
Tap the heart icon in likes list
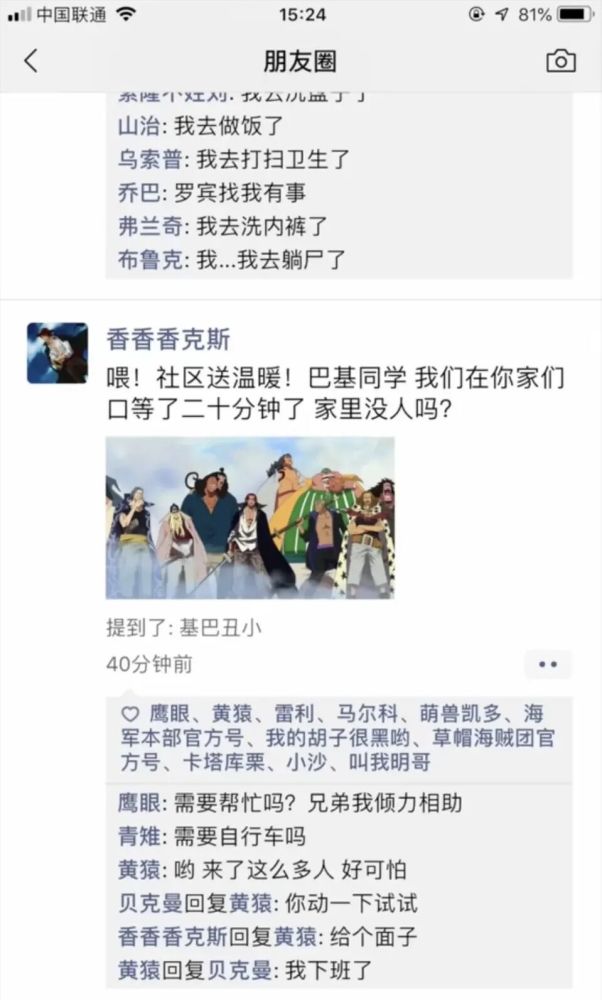click(130, 714)
